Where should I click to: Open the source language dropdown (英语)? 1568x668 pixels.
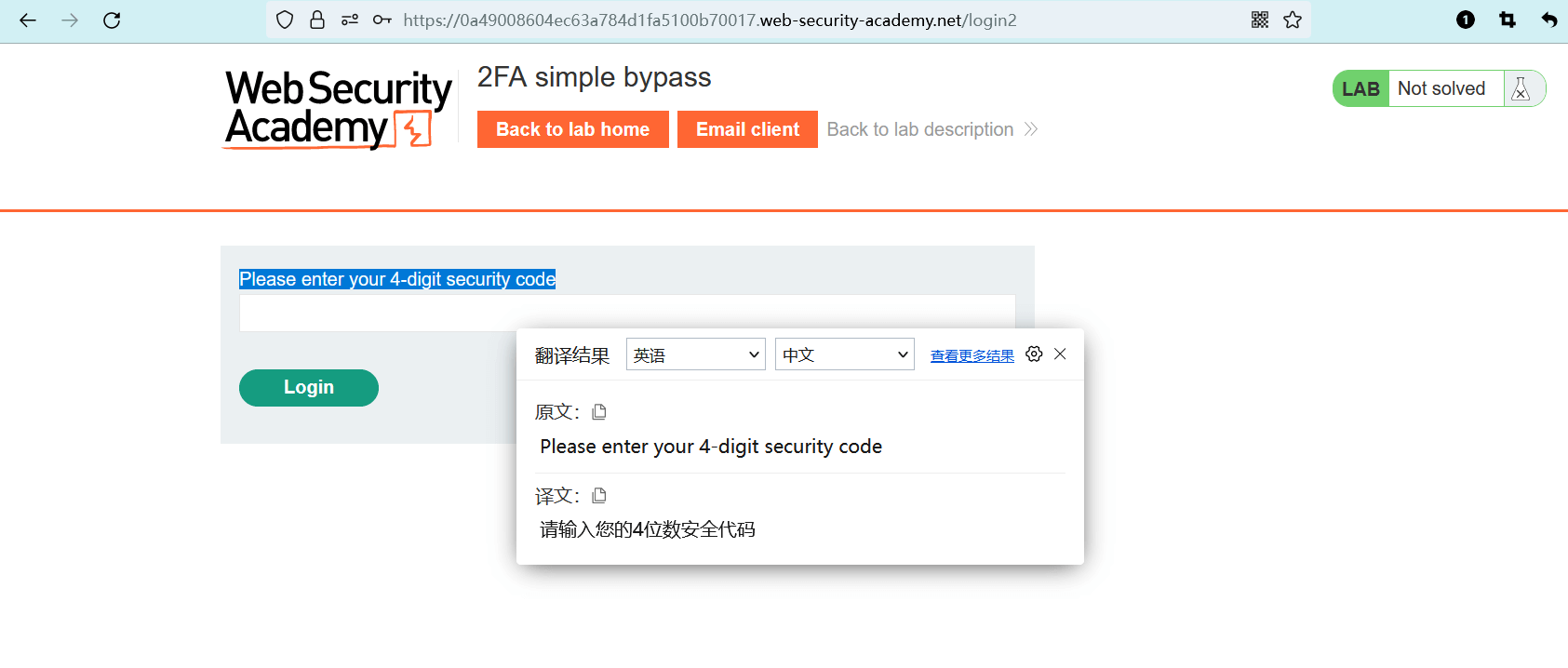[x=696, y=354]
